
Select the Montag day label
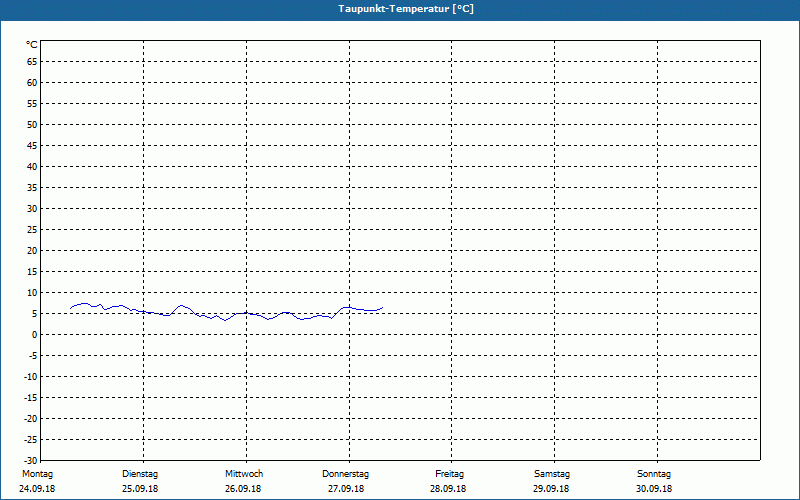coord(37,474)
